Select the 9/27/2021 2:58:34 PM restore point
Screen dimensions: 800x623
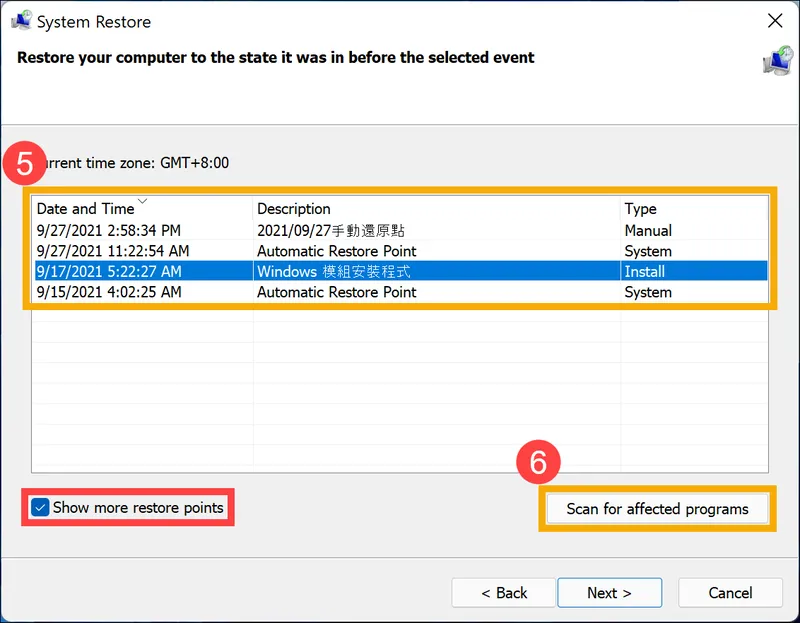[x=109, y=230]
